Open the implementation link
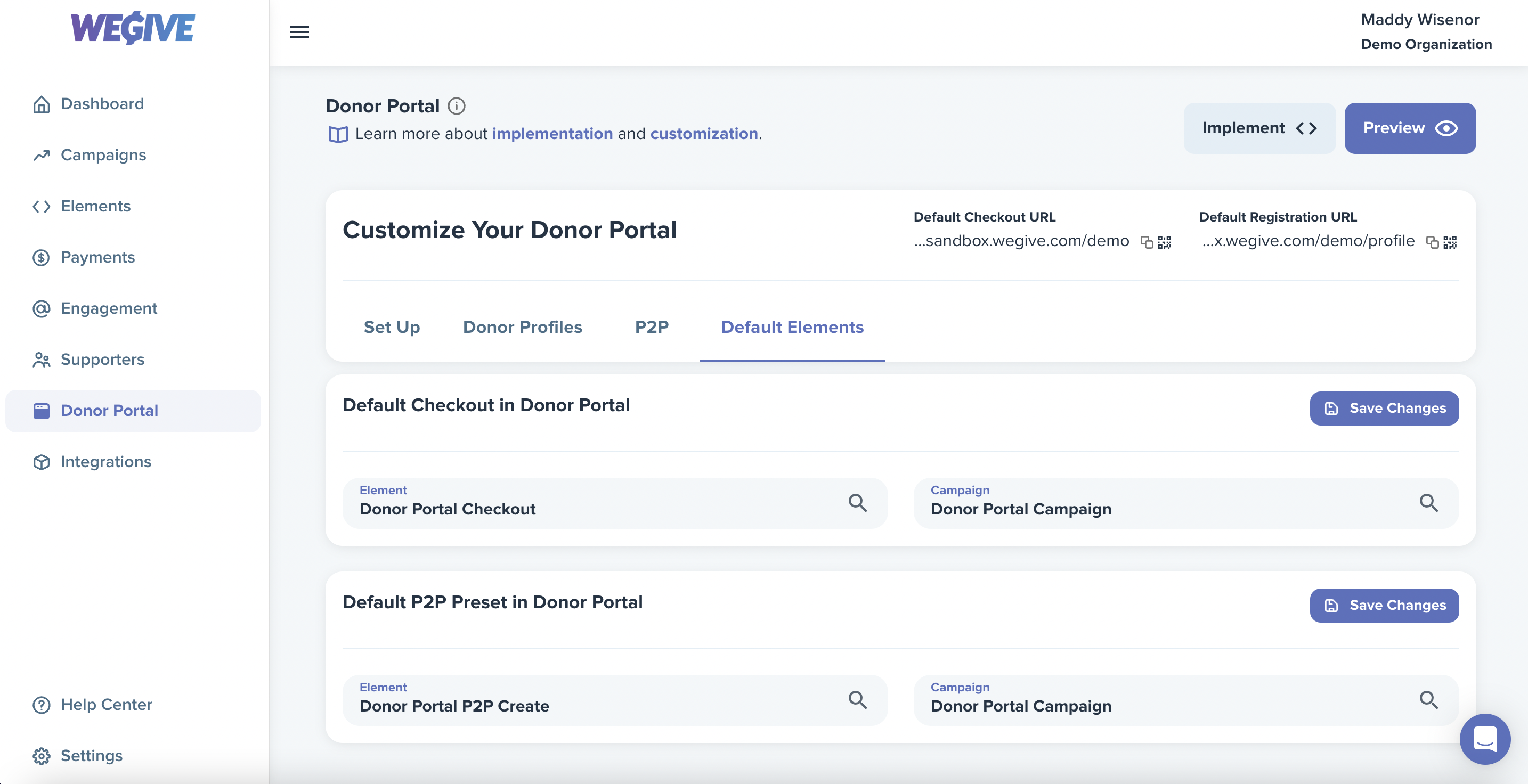Screen dimensions: 1528x784 point(552,134)
